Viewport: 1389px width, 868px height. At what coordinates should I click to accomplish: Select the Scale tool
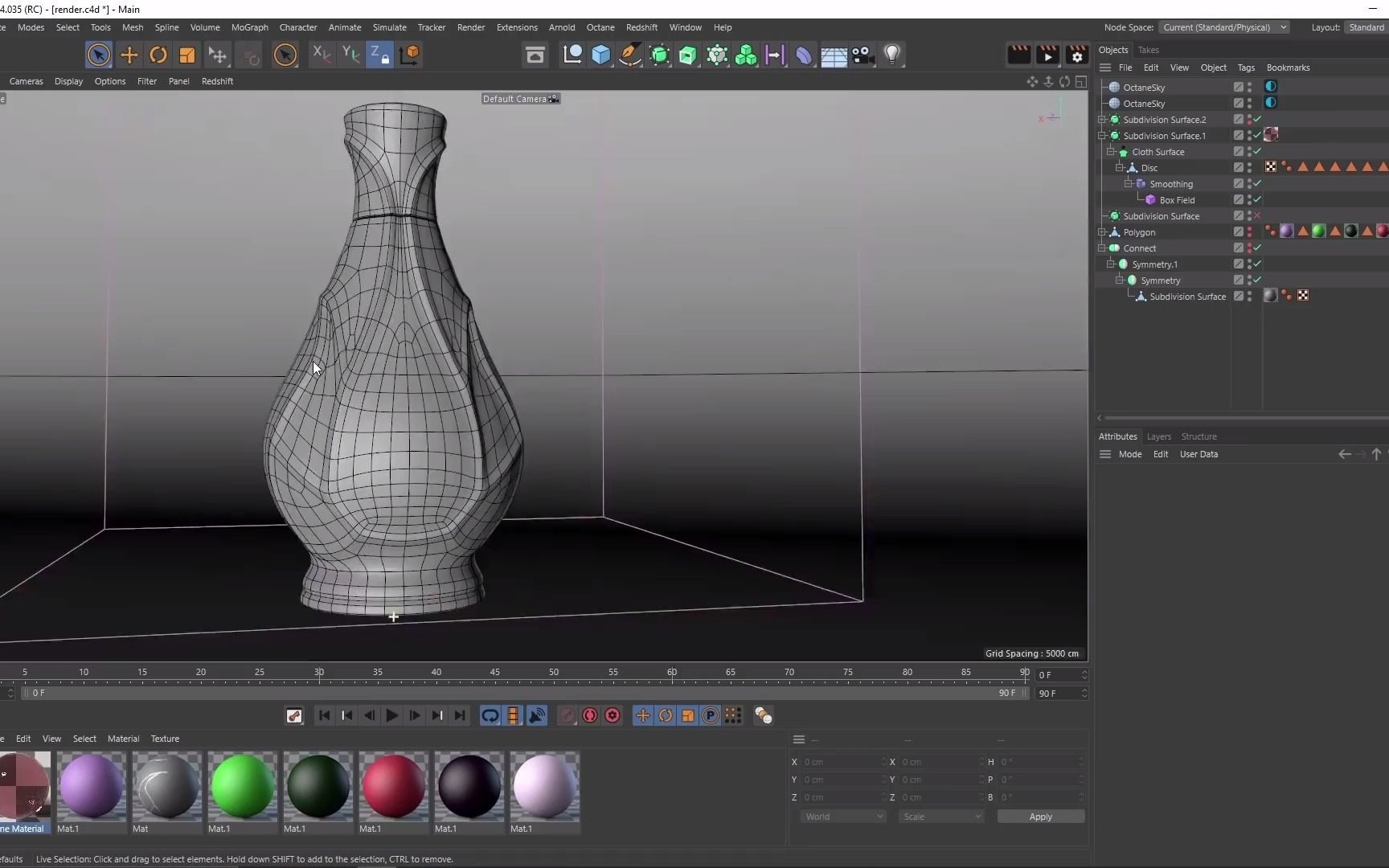[x=187, y=55]
